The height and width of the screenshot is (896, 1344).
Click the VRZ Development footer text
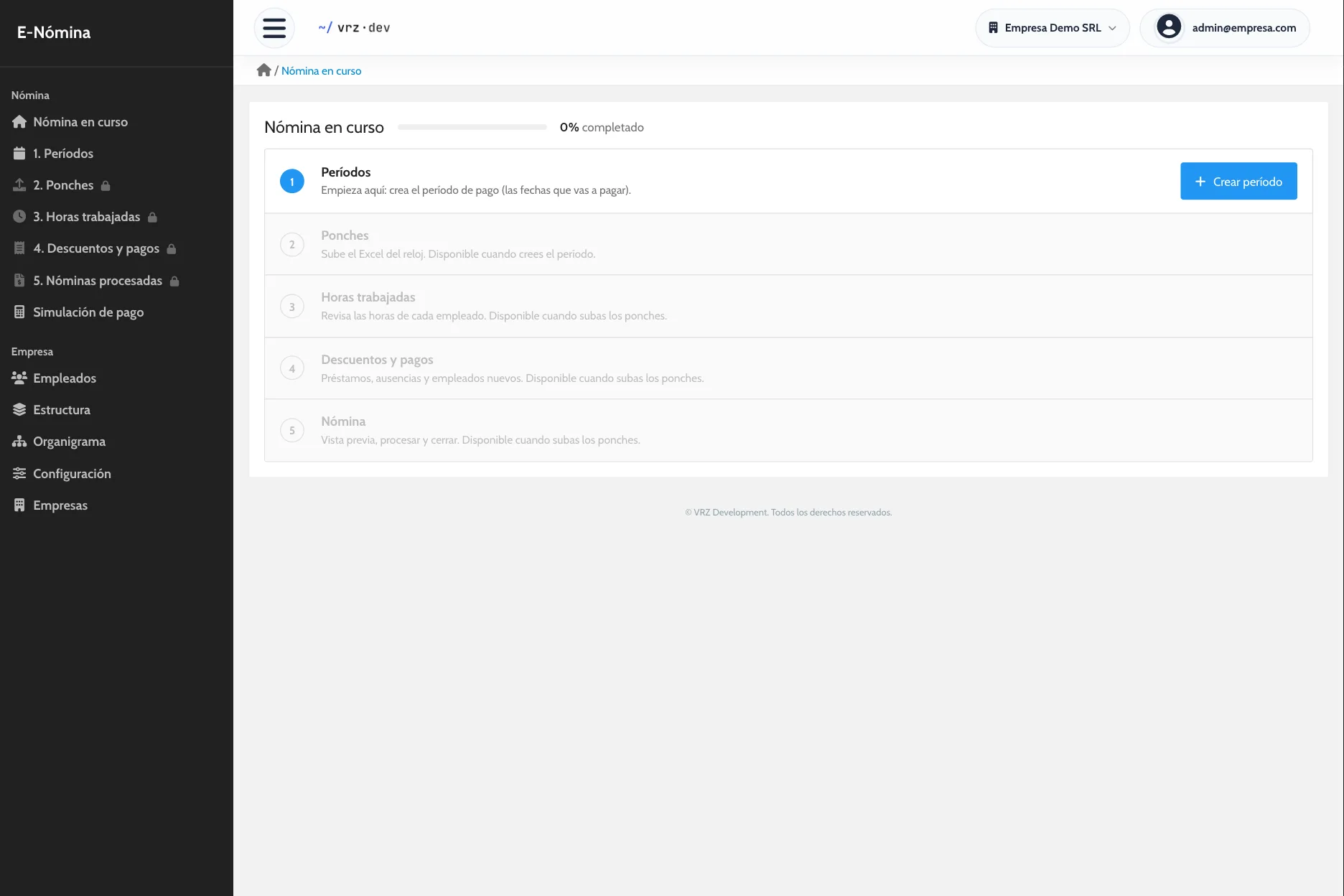pos(788,513)
